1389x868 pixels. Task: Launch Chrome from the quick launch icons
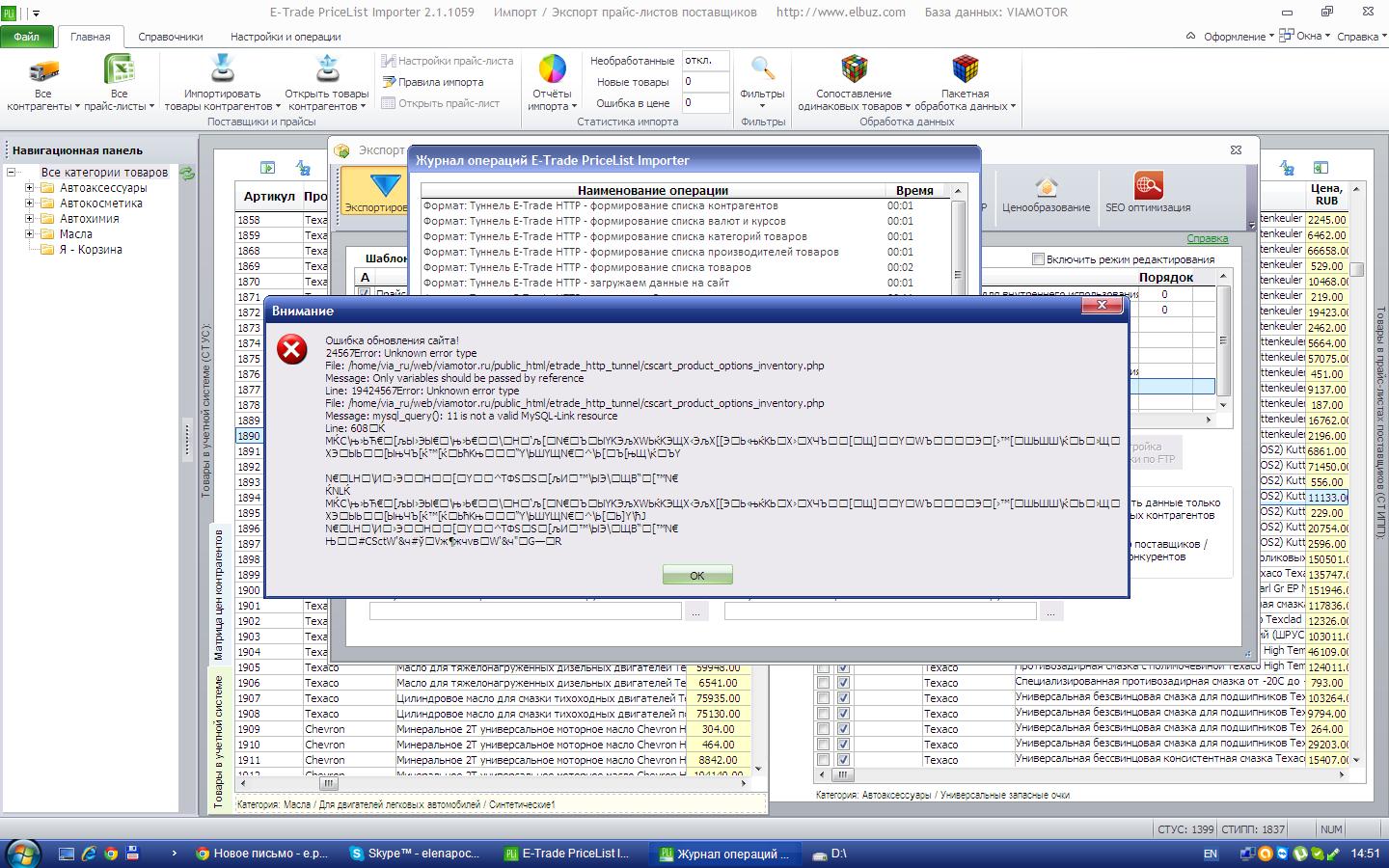click(x=111, y=854)
